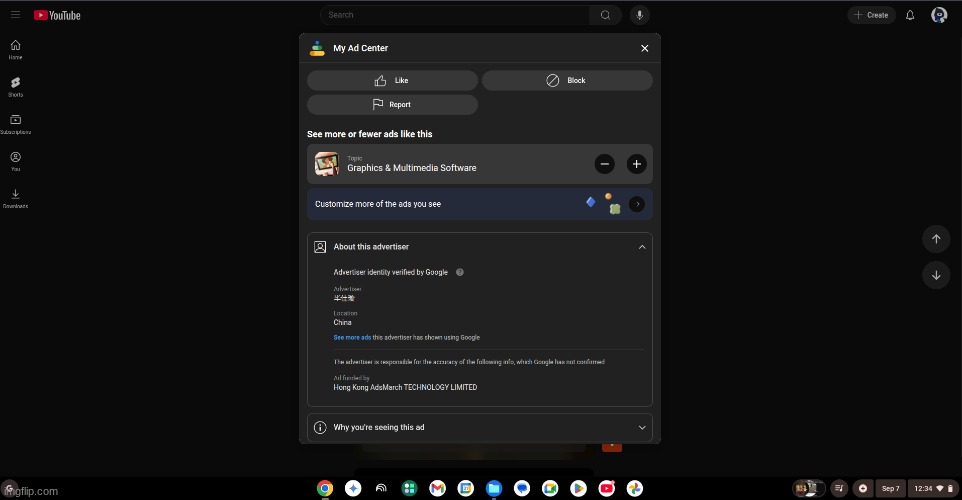The width and height of the screenshot is (962, 500).
Task: Open YouTube hamburger guide menu
Action: pyautogui.click(x=15, y=15)
